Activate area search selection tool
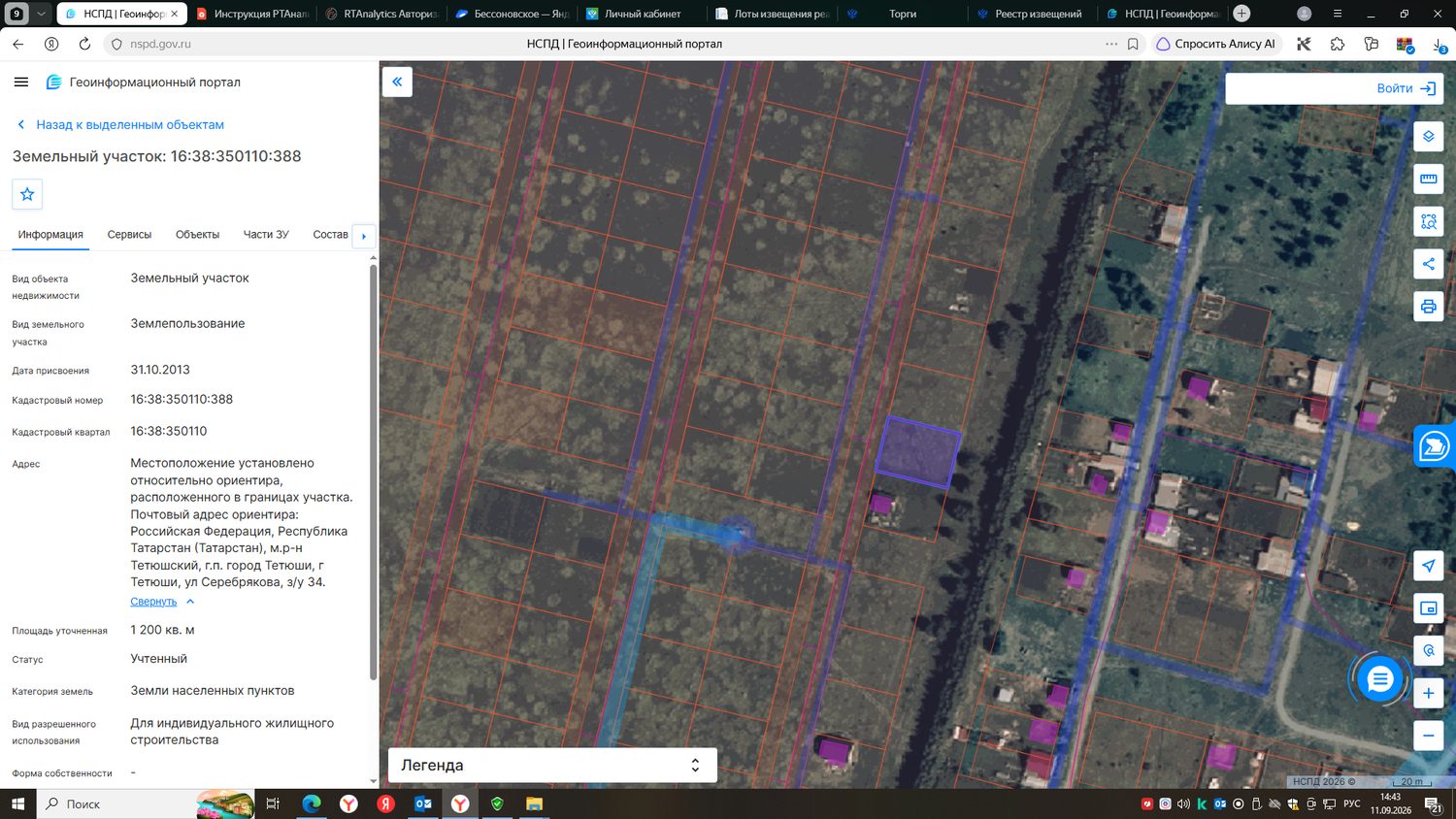The image size is (1456, 819). tap(1428, 221)
